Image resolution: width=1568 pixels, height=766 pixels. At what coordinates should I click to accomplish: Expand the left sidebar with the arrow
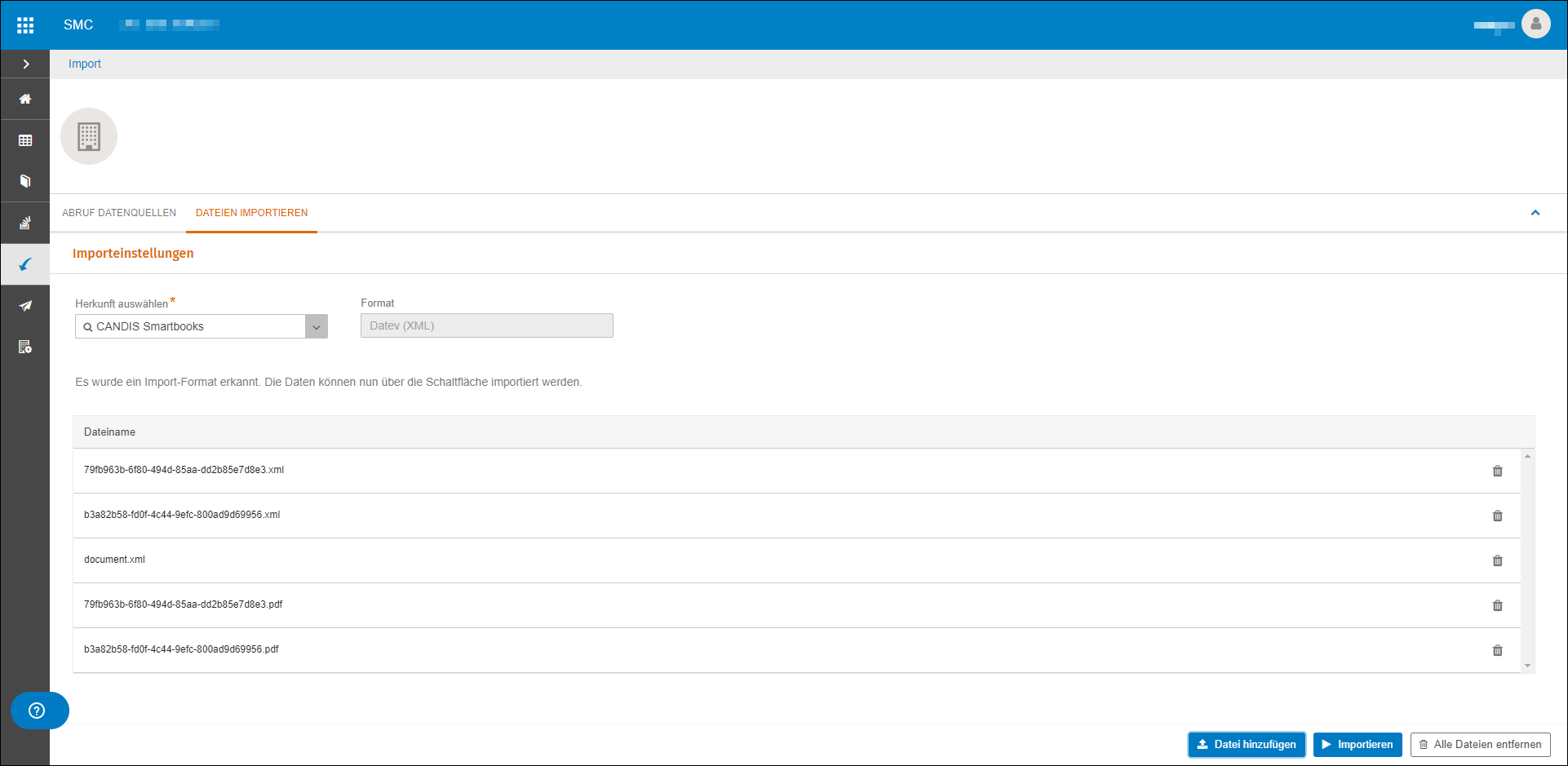pyautogui.click(x=26, y=64)
